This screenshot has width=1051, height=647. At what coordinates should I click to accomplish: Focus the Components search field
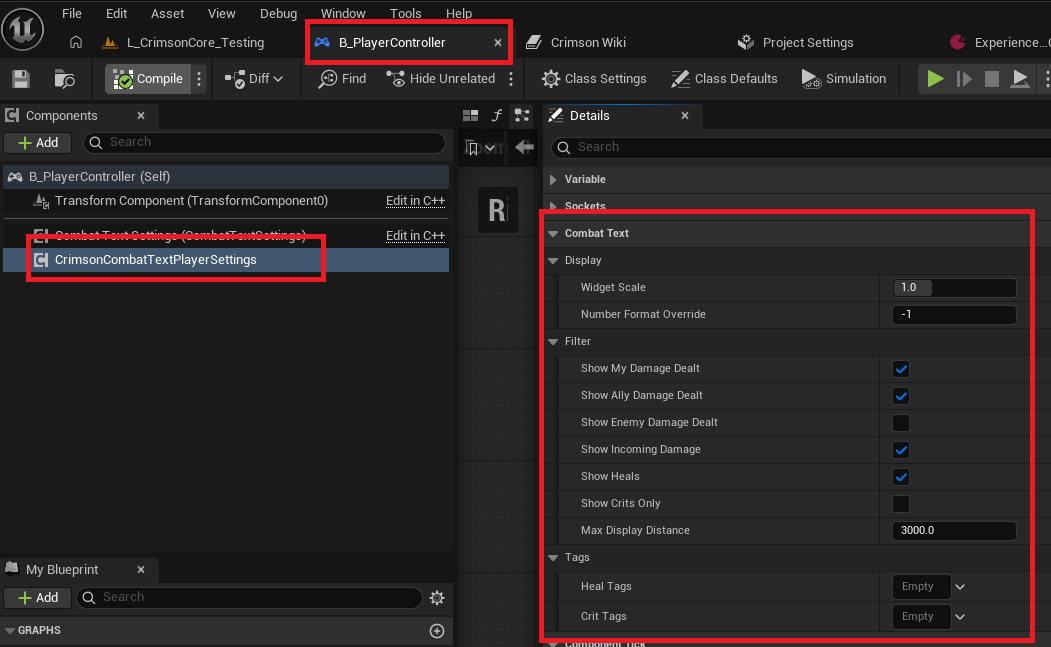(264, 142)
